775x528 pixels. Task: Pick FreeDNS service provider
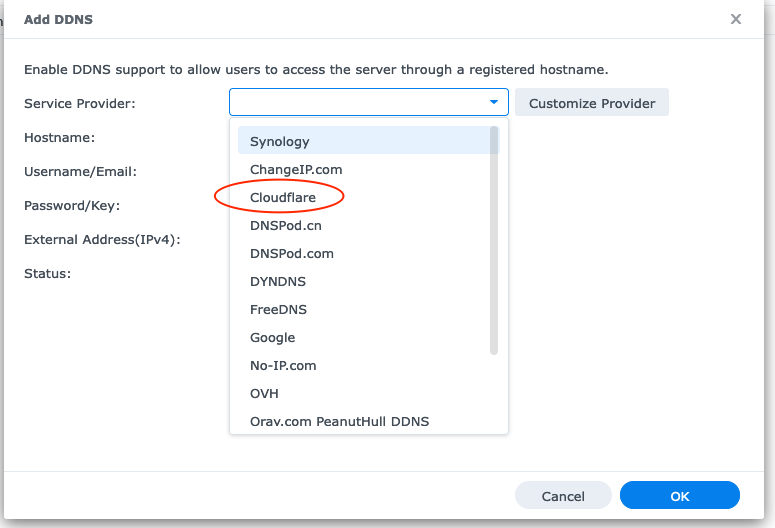(279, 309)
